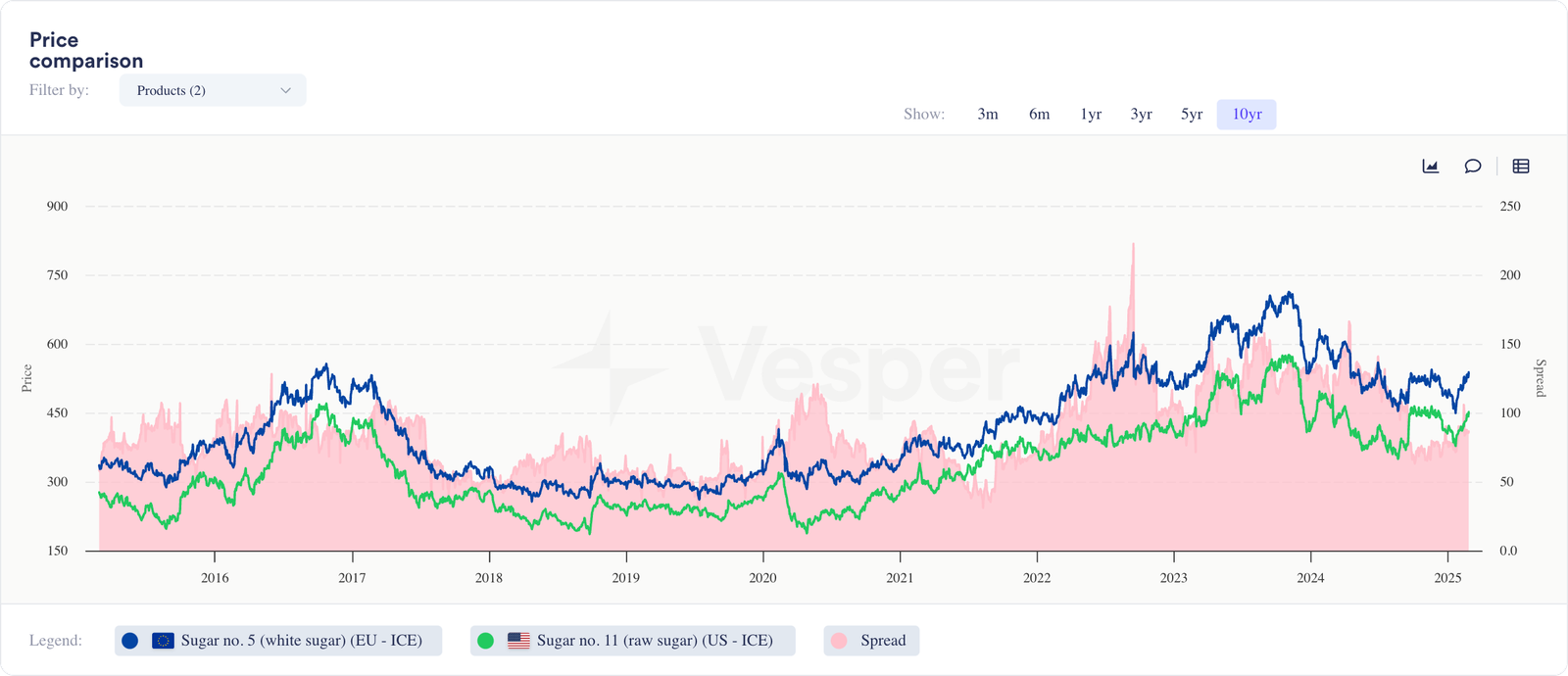Toggle the Sugar no. 5 white sugar series
Viewport: 1568px width, 676px height.
[x=278, y=640]
